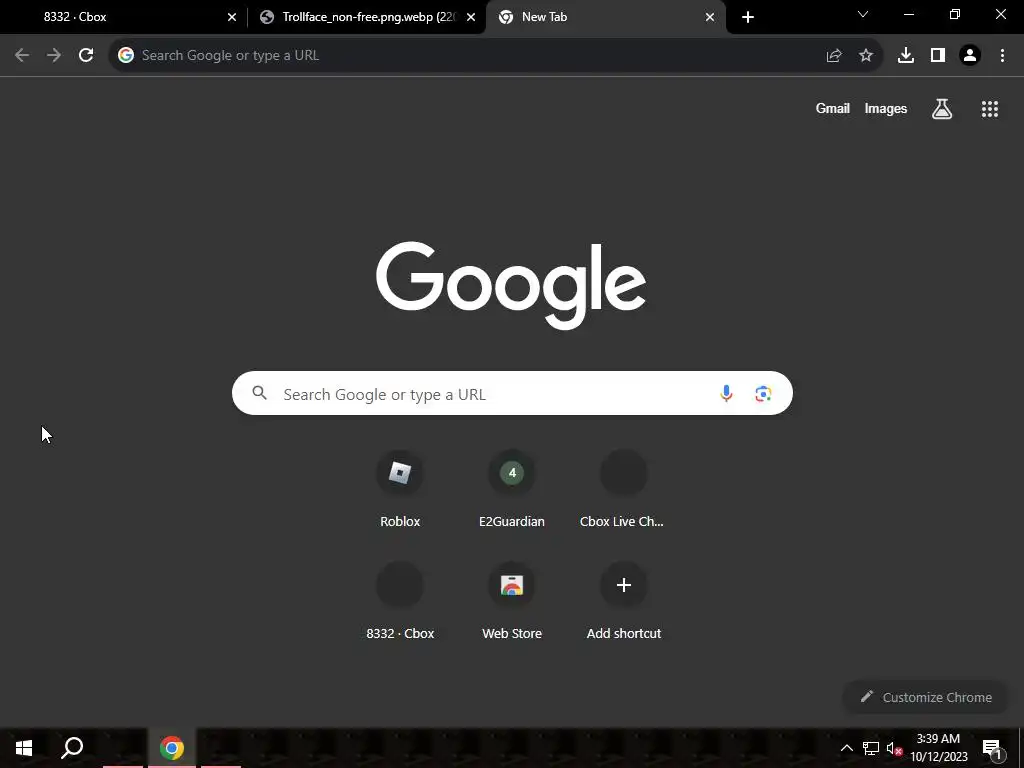Start voice search with microphone icon

[x=726, y=393]
